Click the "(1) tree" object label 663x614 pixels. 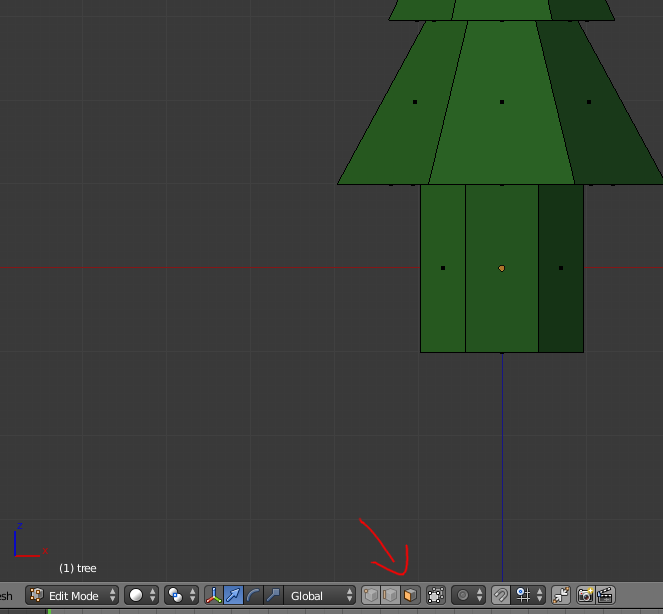point(78,568)
